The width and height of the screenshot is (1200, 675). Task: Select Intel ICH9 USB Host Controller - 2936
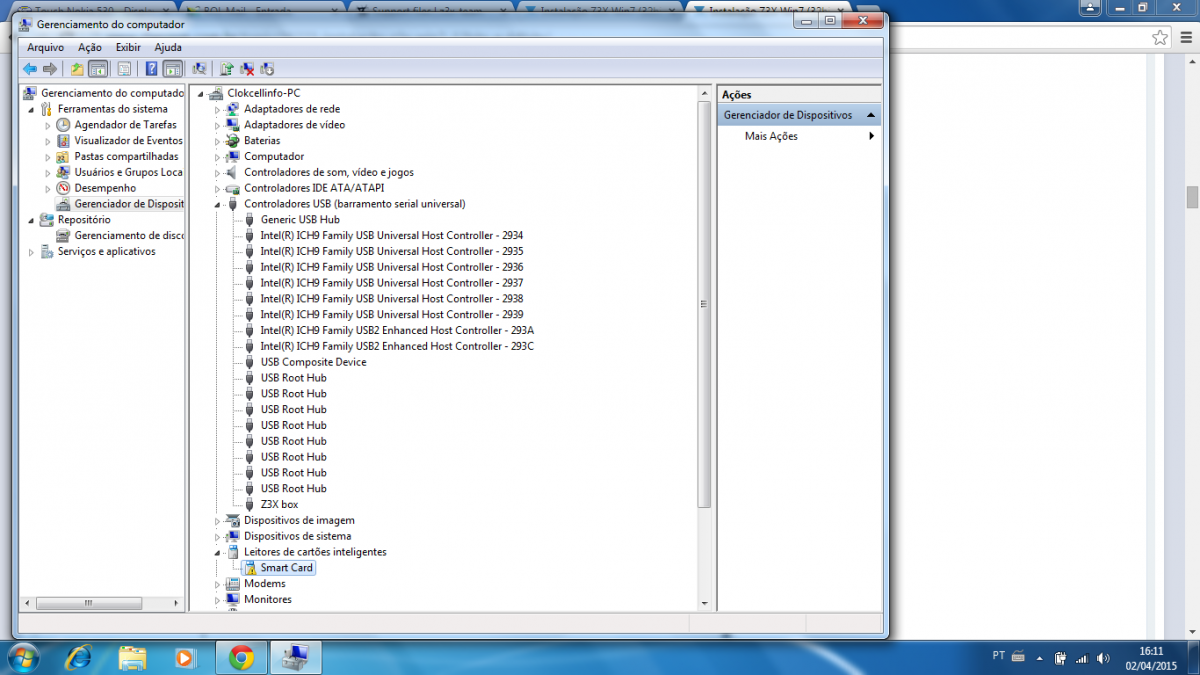tap(392, 267)
